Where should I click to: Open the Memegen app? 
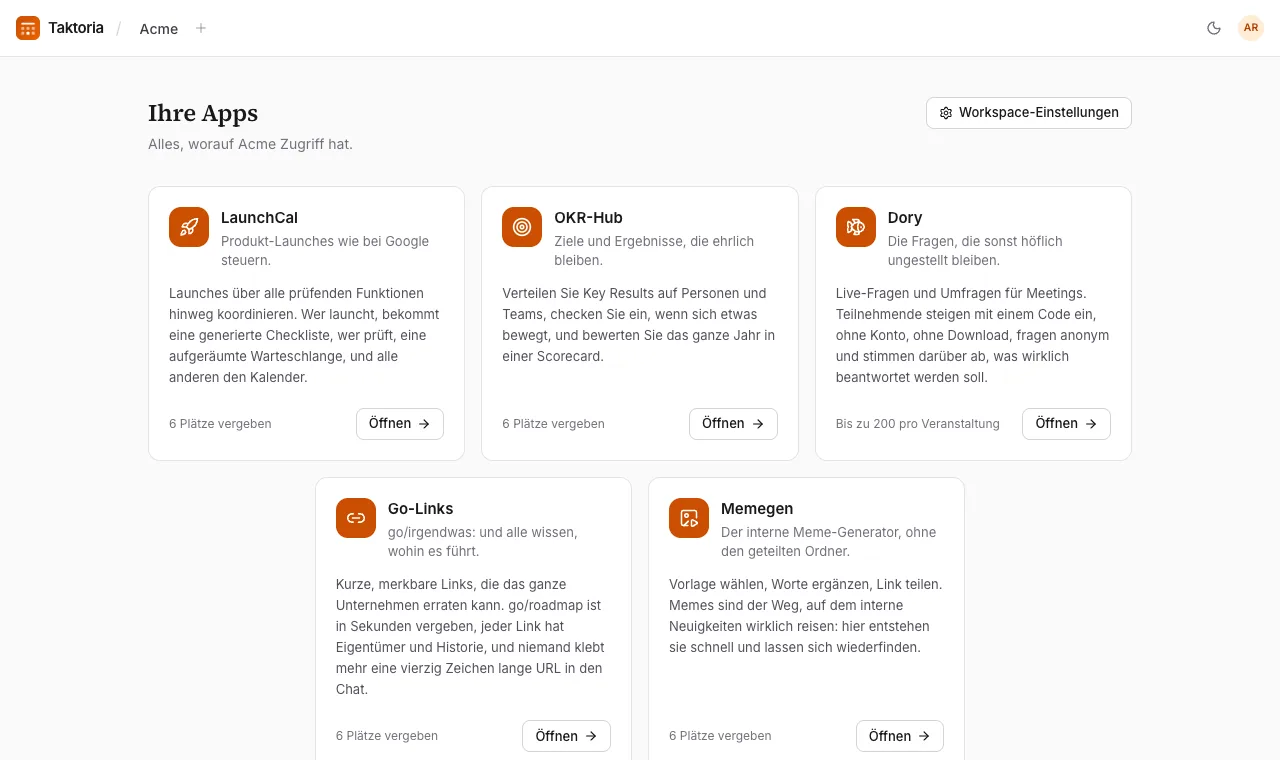pos(900,736)
